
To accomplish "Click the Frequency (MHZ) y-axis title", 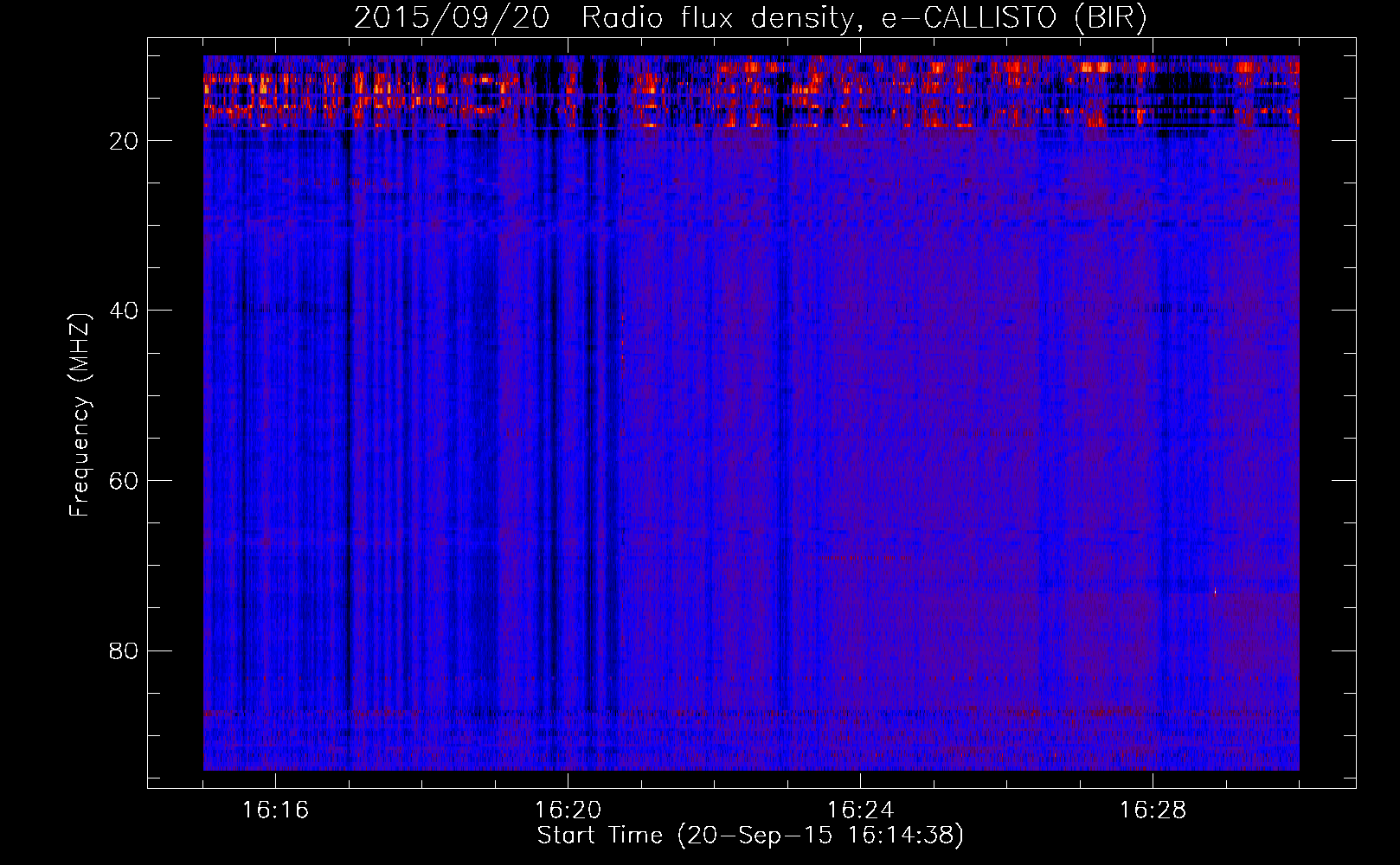I will [80, 415].
